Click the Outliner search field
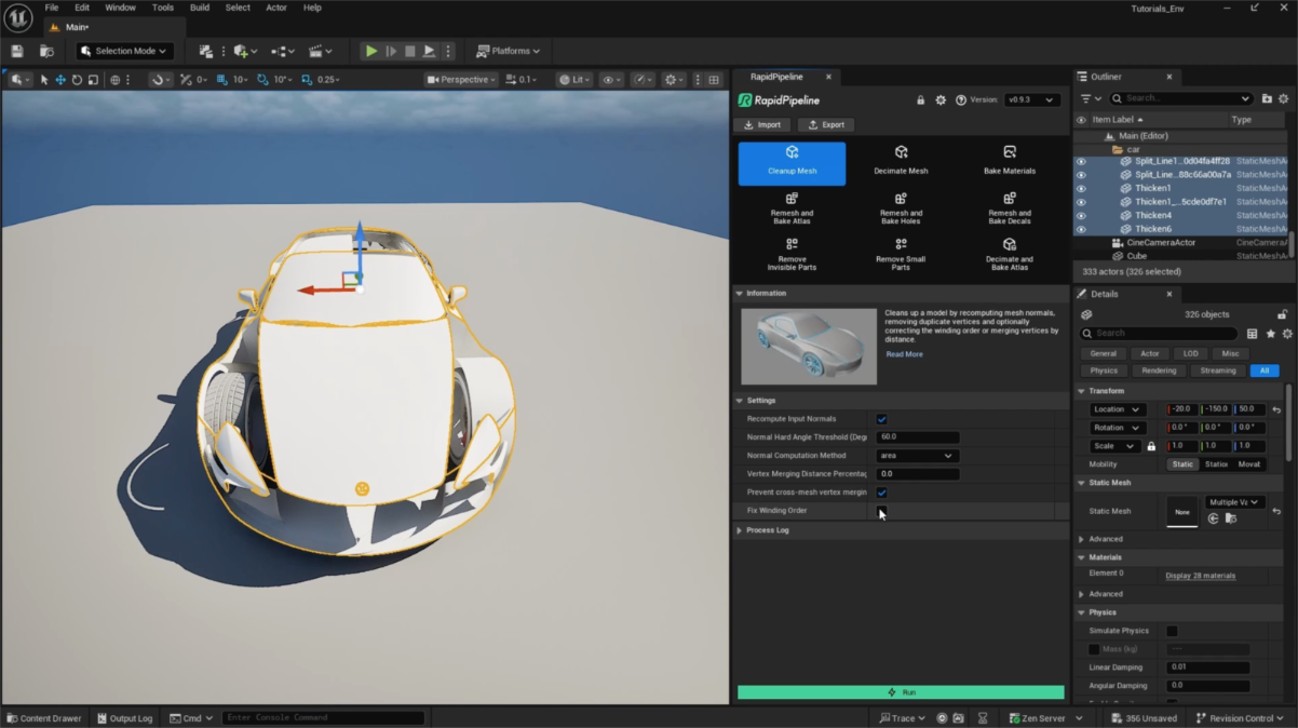This screenshot has width=1298, height=728. point(1180,99)
